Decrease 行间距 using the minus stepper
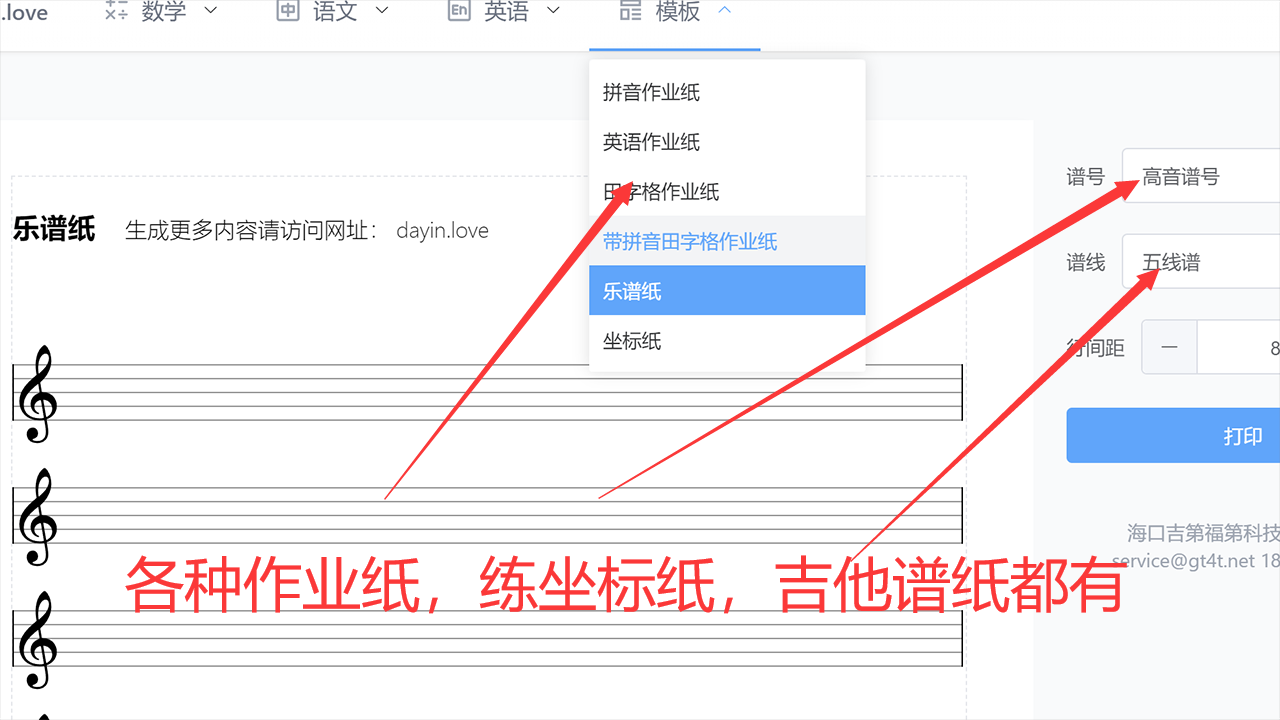 pos(1168,347)
